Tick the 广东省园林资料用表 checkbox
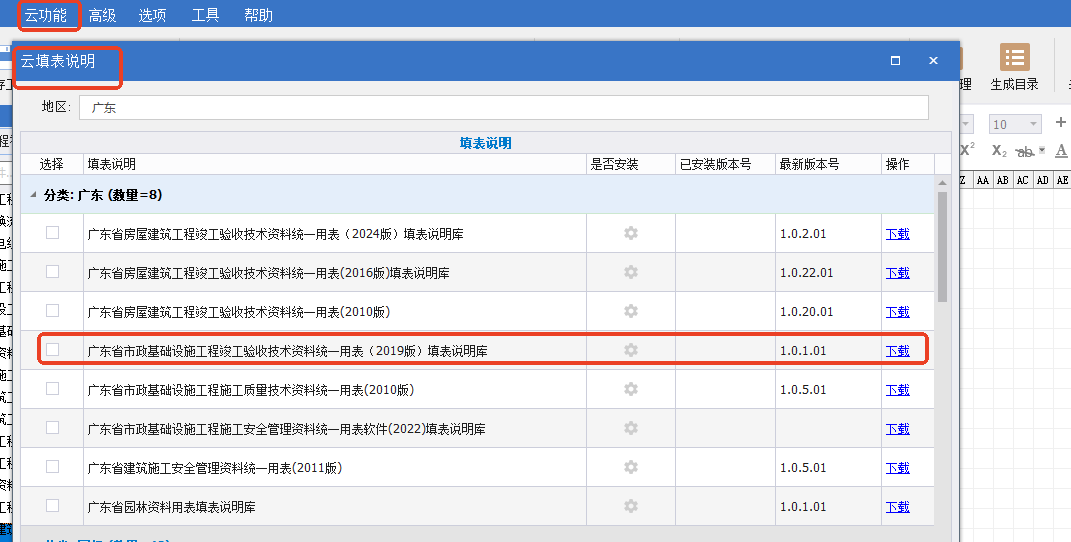The width and height of the screenshot is (1071, 542). tap(52, 506)
